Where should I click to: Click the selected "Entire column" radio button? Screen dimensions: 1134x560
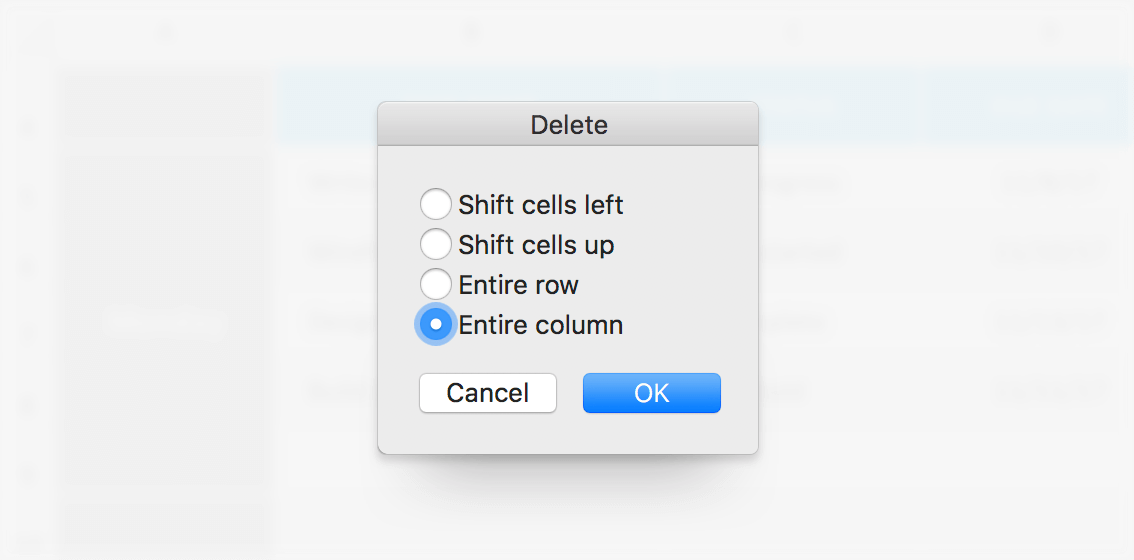tap(436, 325)
